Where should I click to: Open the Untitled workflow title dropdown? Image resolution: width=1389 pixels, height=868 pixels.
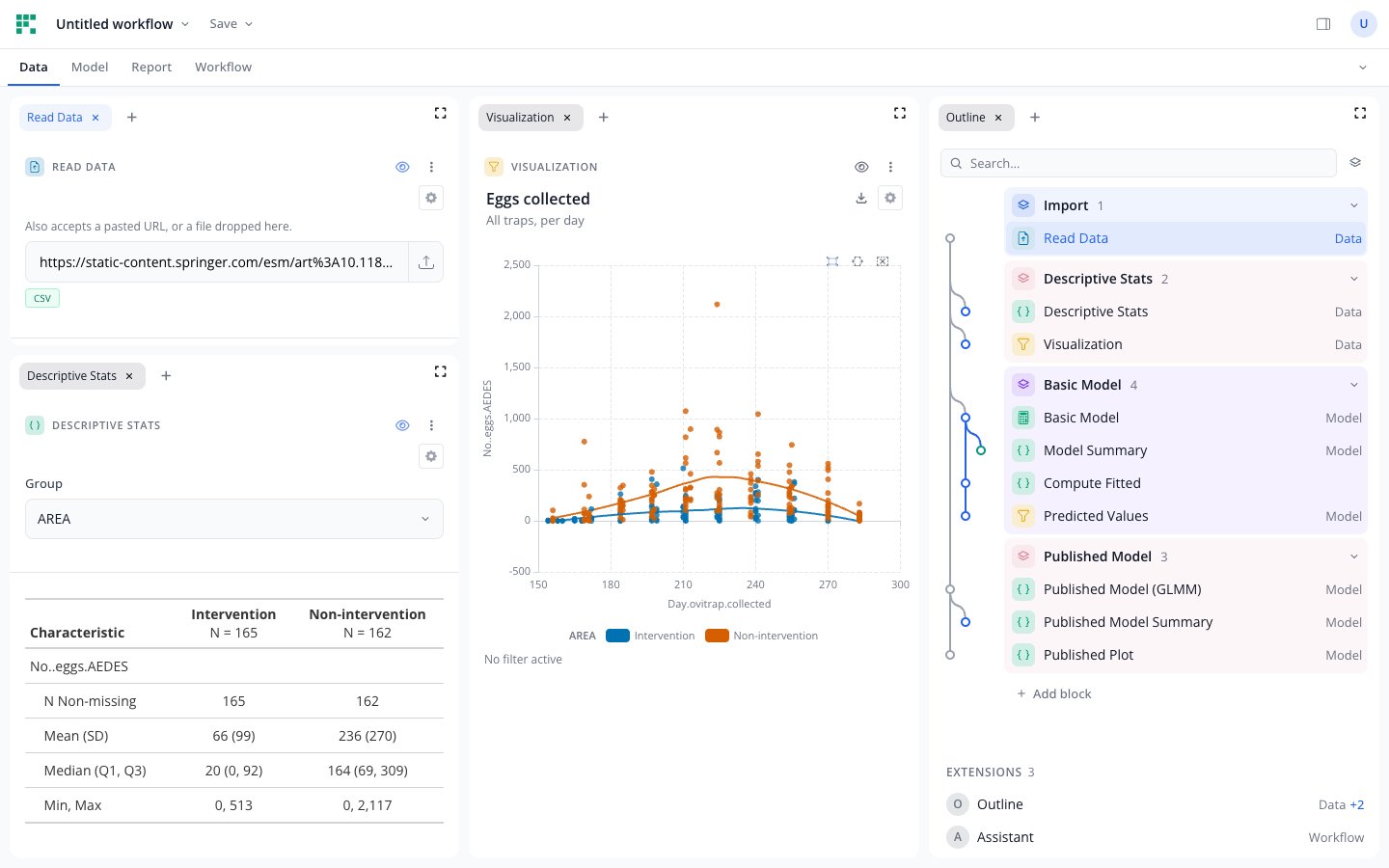click(122, 24)
